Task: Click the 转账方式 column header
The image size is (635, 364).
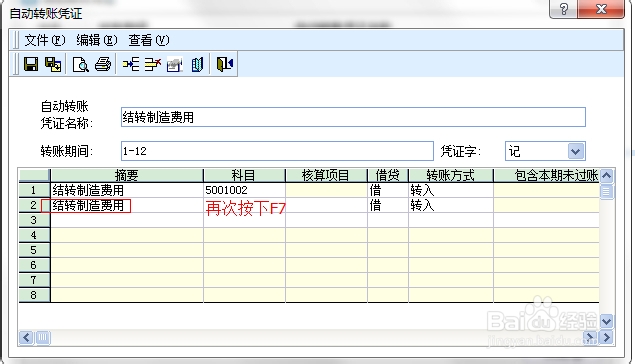Action: coord(451,175)
